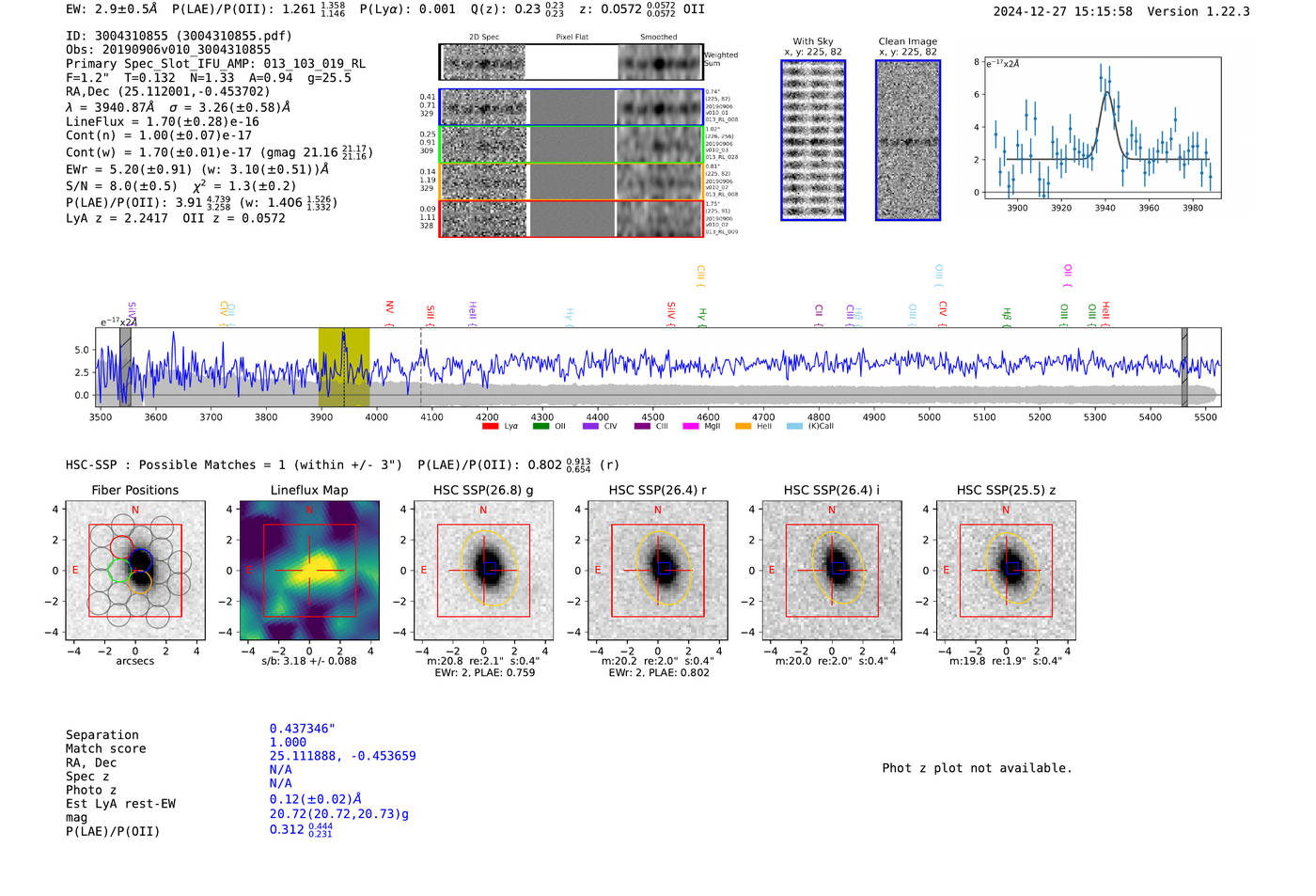1316x896 pixels.
Task: Click the dashed vertical line near 4080
Action: click(x=421, y=367)
